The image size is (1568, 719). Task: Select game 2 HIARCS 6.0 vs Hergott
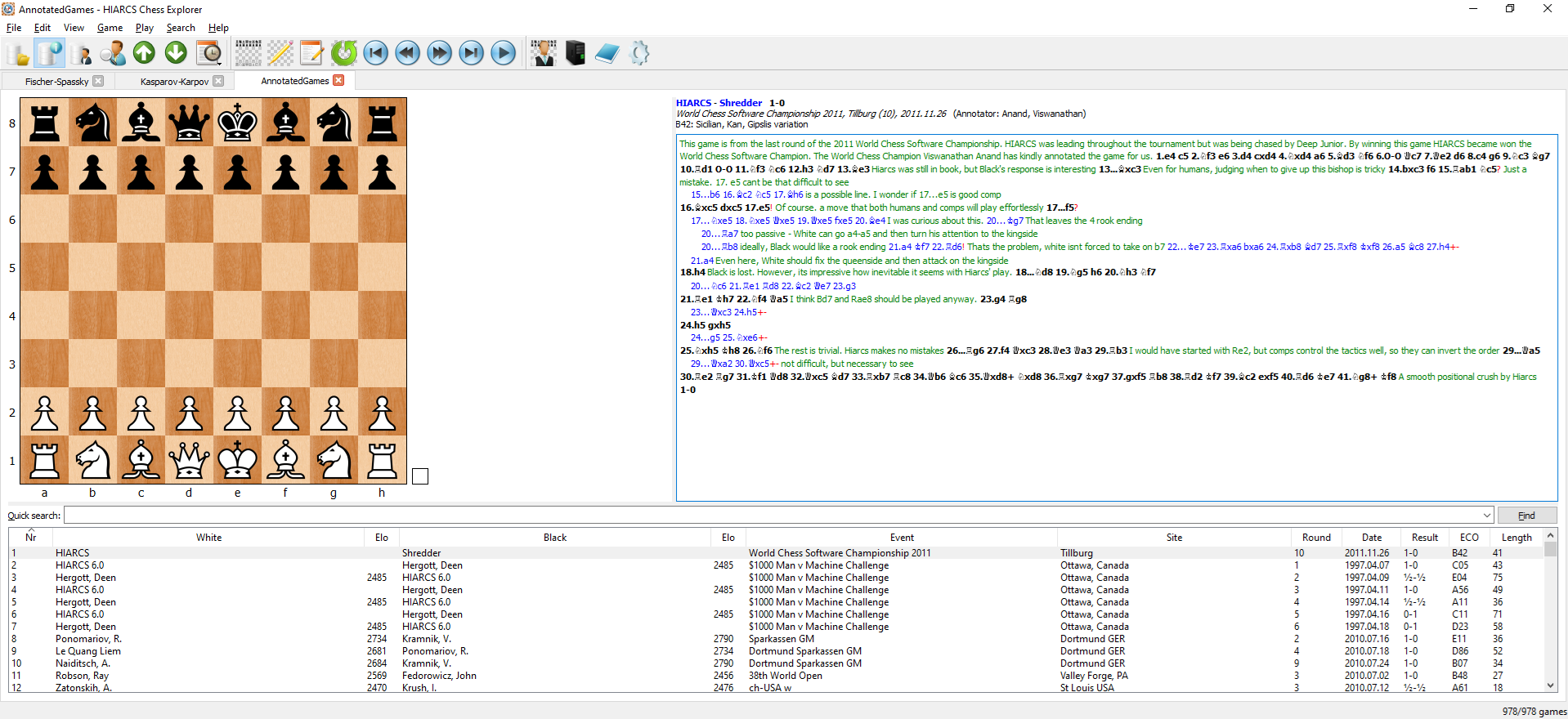(776, 565)
